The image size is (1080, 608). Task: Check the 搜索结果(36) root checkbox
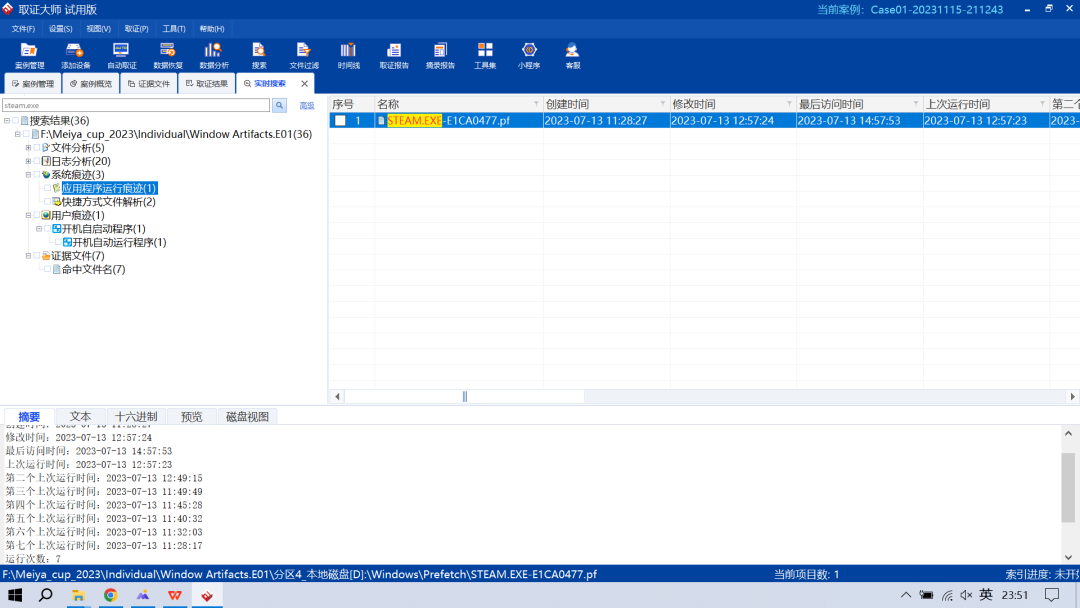15,120
